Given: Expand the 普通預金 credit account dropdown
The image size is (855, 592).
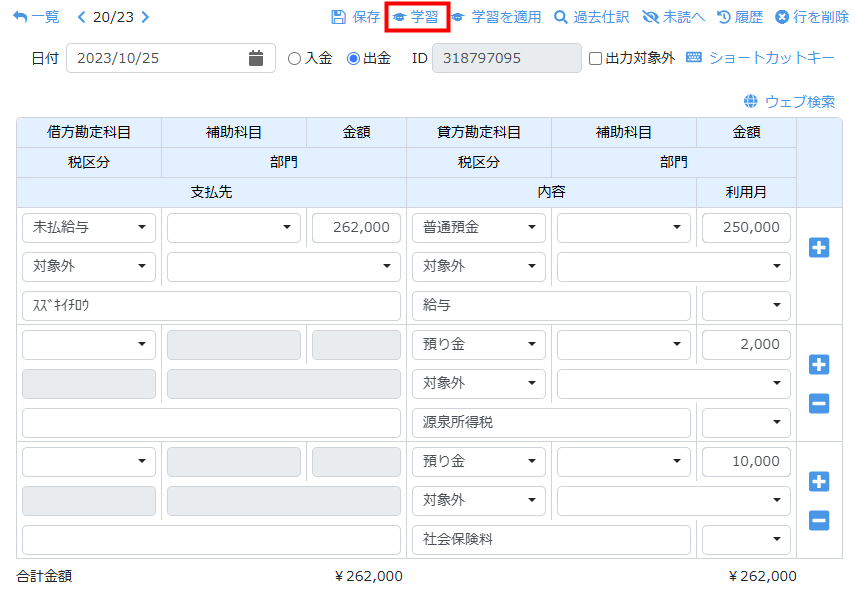Looking at the screenshot, I should [x=478, y=228].
